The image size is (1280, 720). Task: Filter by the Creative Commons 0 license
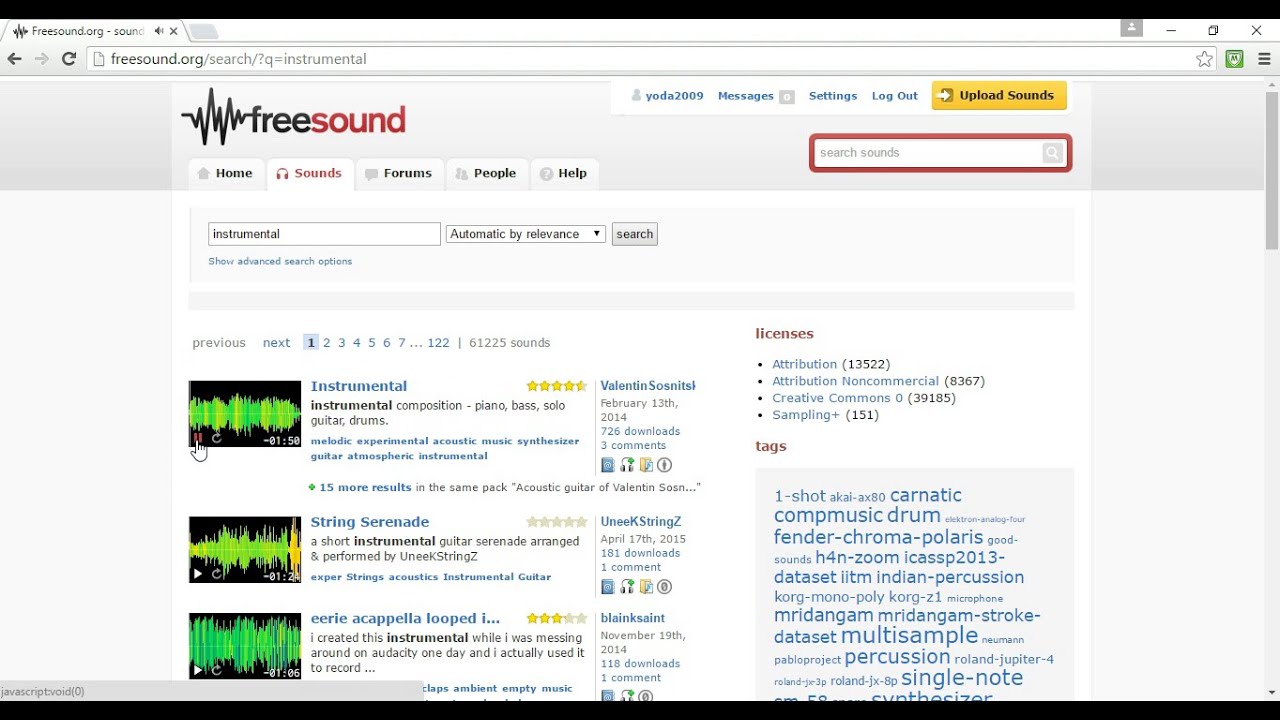(x=837, y=398)
